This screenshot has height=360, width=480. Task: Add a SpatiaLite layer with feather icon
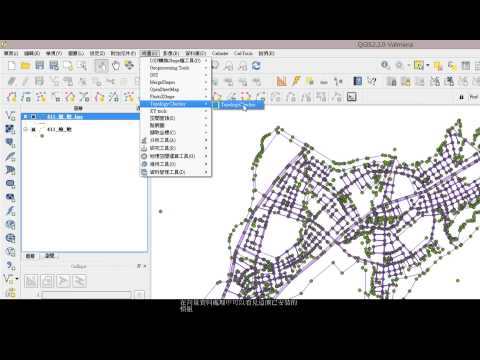coord(10,156)
